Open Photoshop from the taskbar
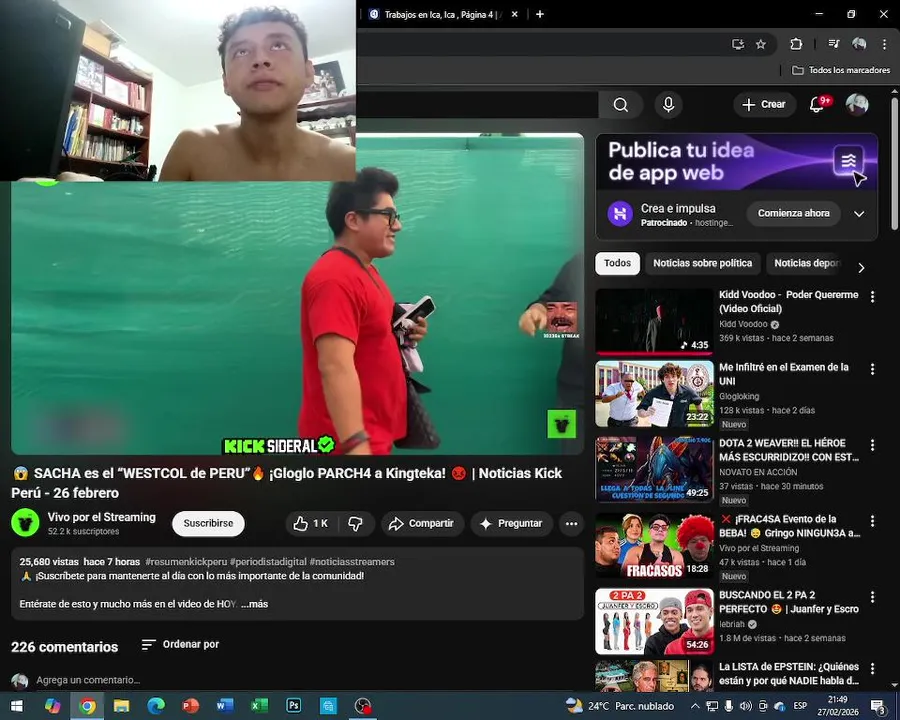This screenshot has height=720, width=900. pyautogui.click(x=294, y=705)
